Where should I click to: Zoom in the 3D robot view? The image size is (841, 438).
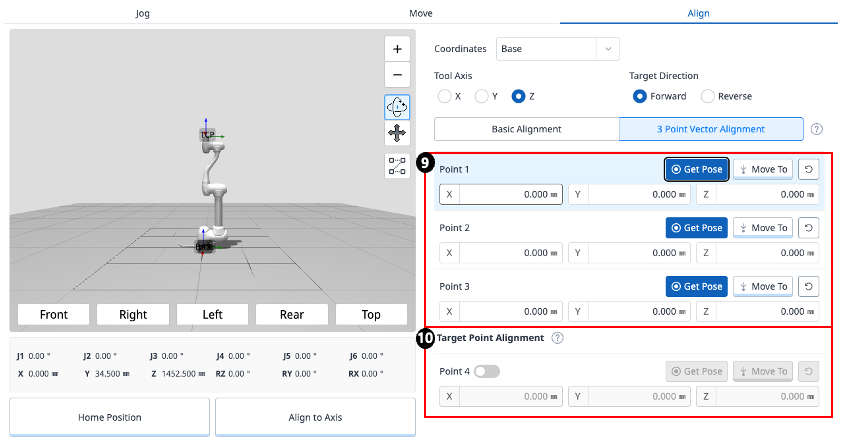click(x=397, y=49)
